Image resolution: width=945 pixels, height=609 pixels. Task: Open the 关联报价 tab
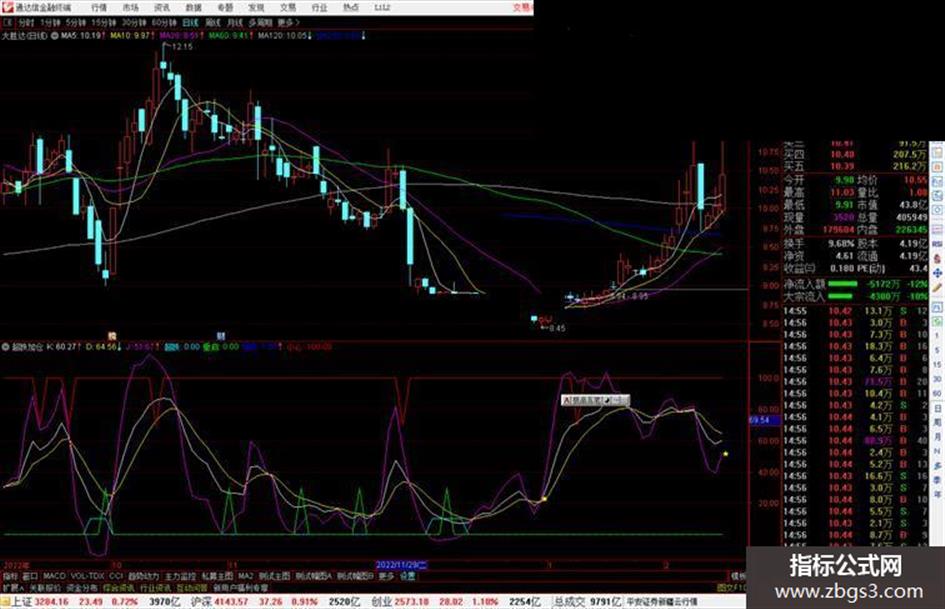[x=45, y=587]
